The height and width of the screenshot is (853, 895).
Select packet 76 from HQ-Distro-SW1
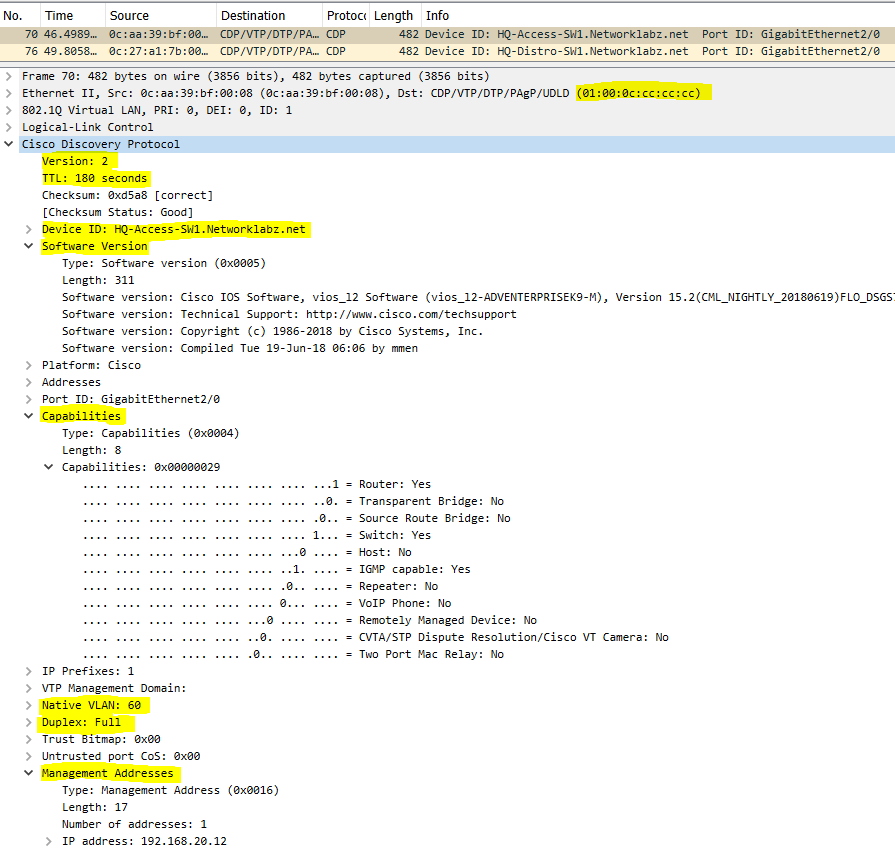448,51
